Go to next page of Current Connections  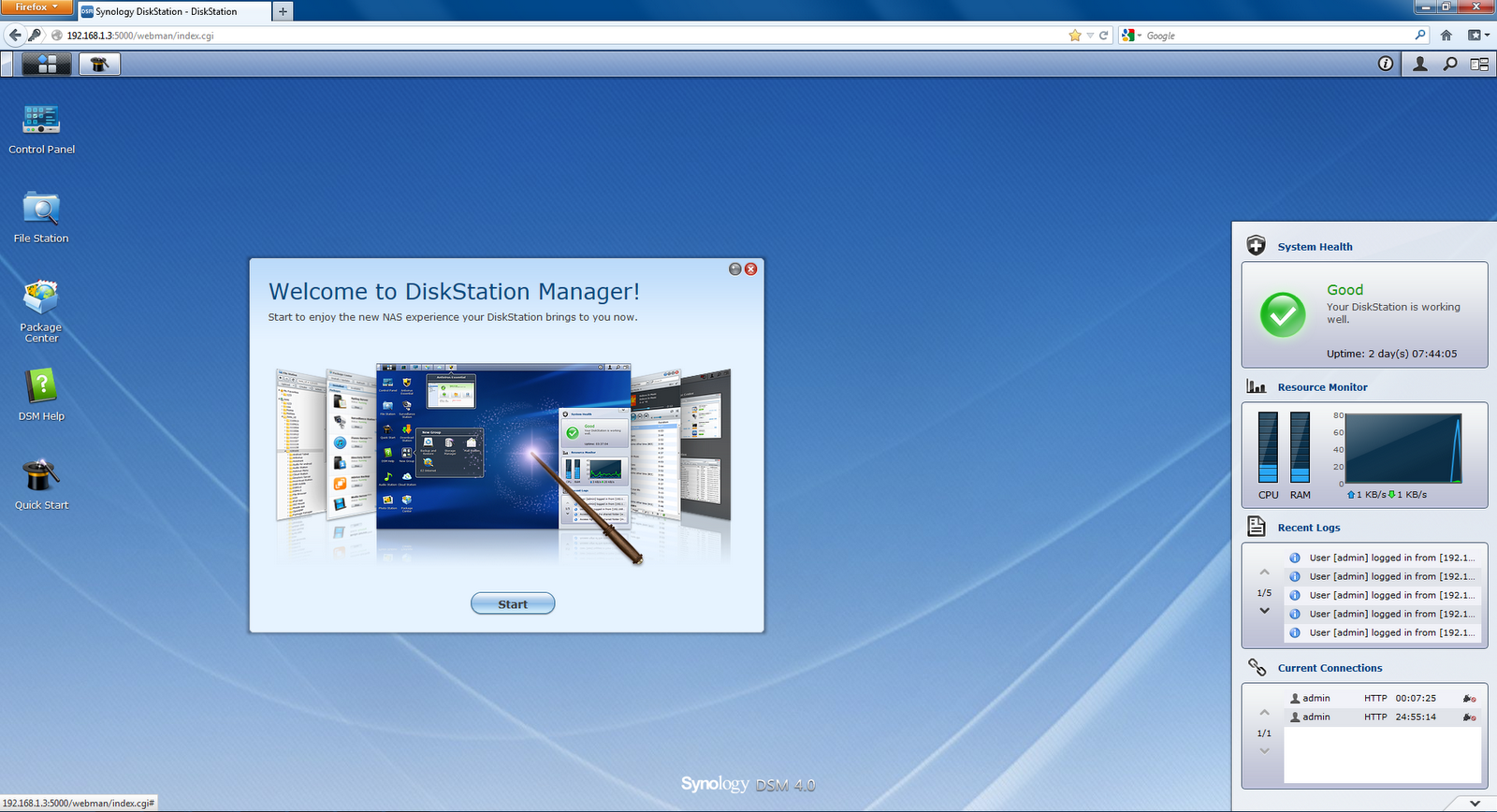click(1264, 751)
